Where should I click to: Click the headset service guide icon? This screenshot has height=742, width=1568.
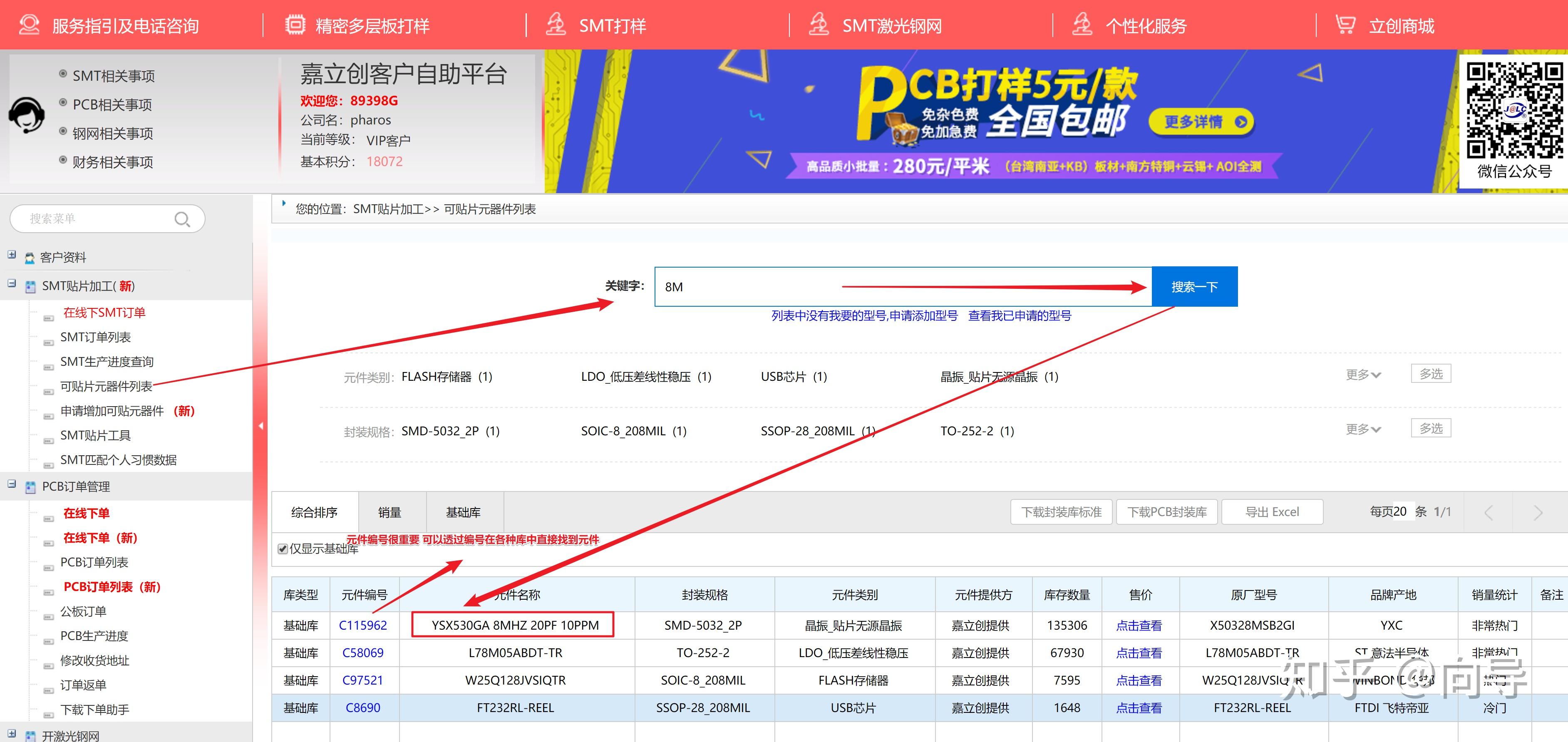pyautogui.click(x=29, y=25)
